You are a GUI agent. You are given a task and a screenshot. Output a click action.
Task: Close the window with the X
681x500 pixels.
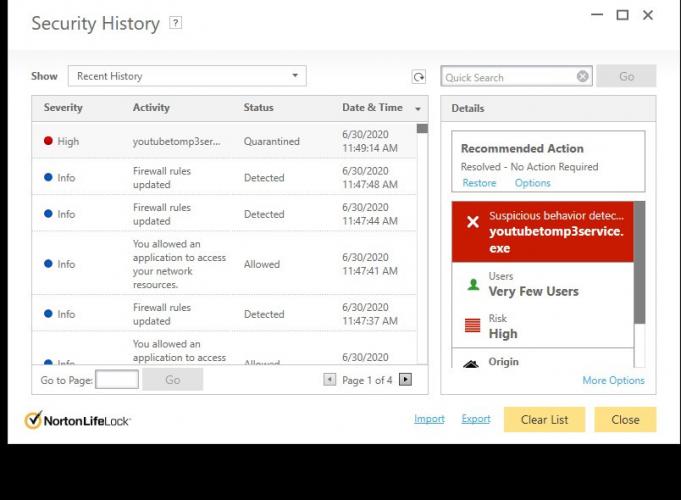click(x=648, y=15)
